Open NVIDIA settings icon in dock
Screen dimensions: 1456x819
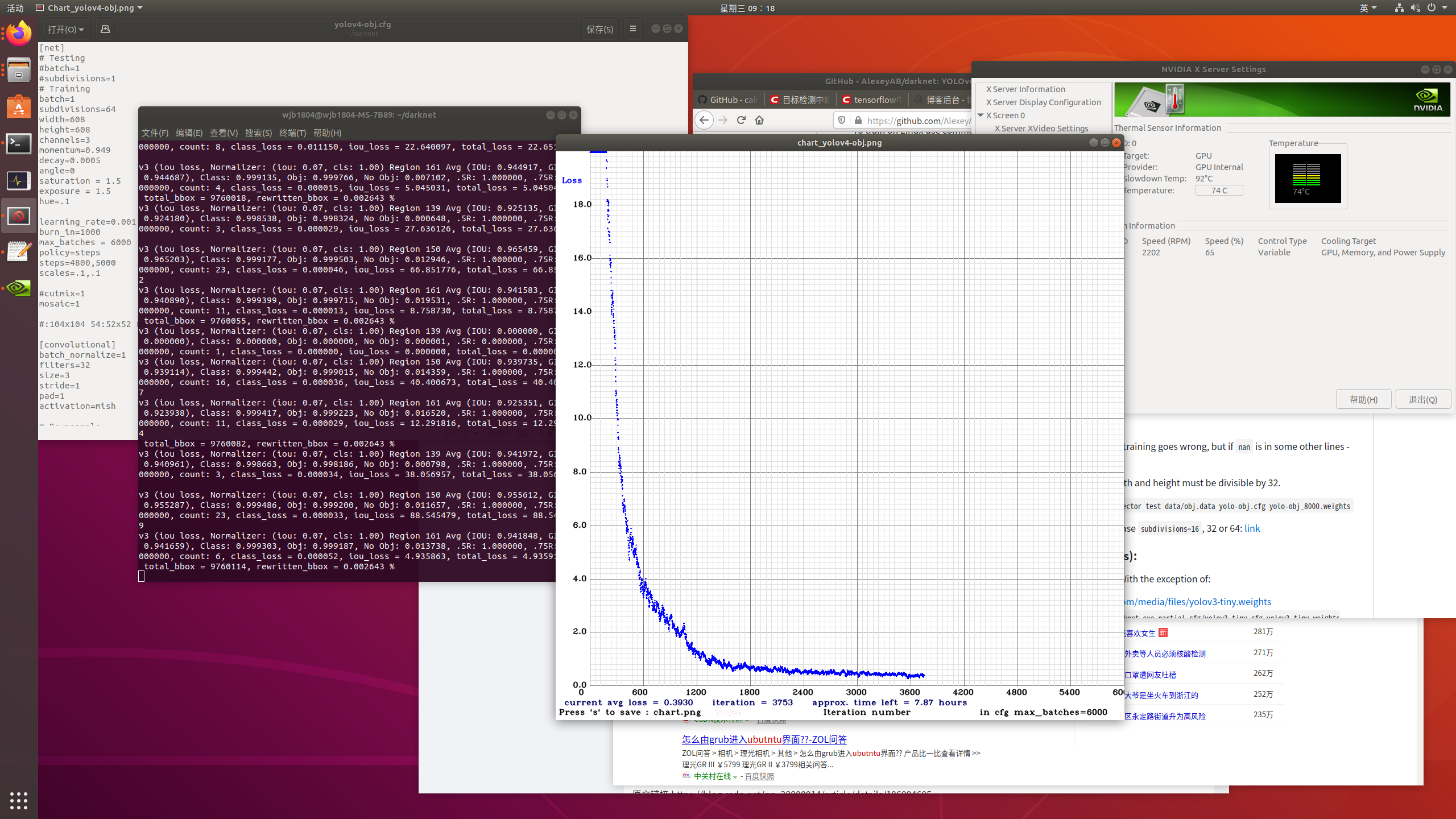click(19, 288)
